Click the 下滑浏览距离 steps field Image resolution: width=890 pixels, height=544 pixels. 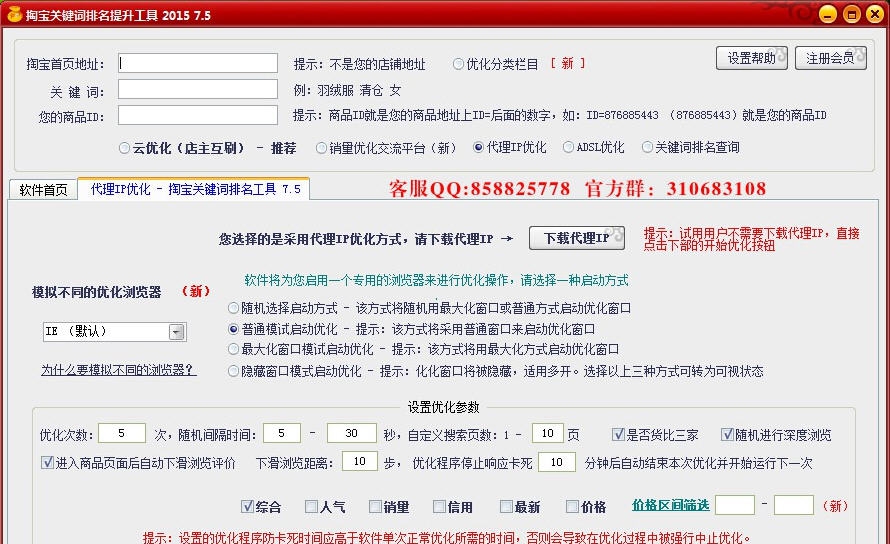[360, 462]
